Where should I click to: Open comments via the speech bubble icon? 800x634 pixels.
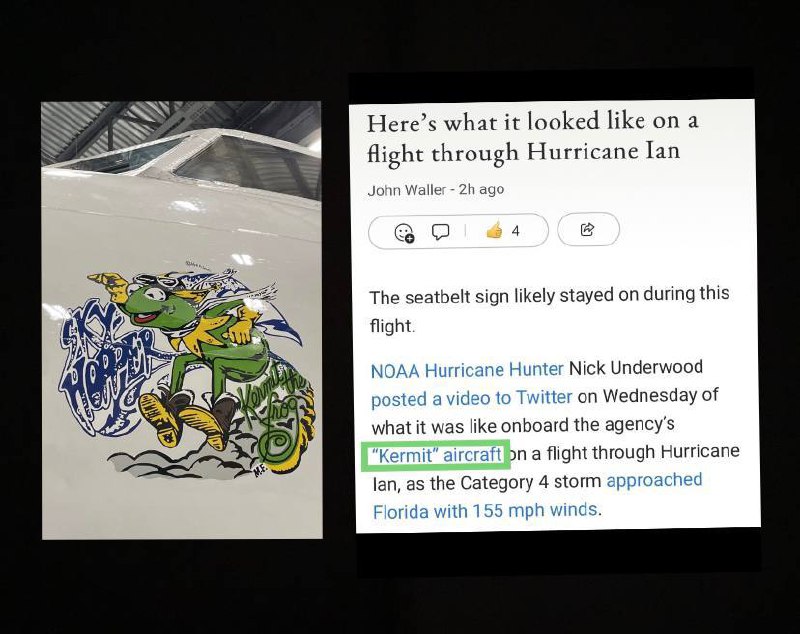click(x=440, y=232)
